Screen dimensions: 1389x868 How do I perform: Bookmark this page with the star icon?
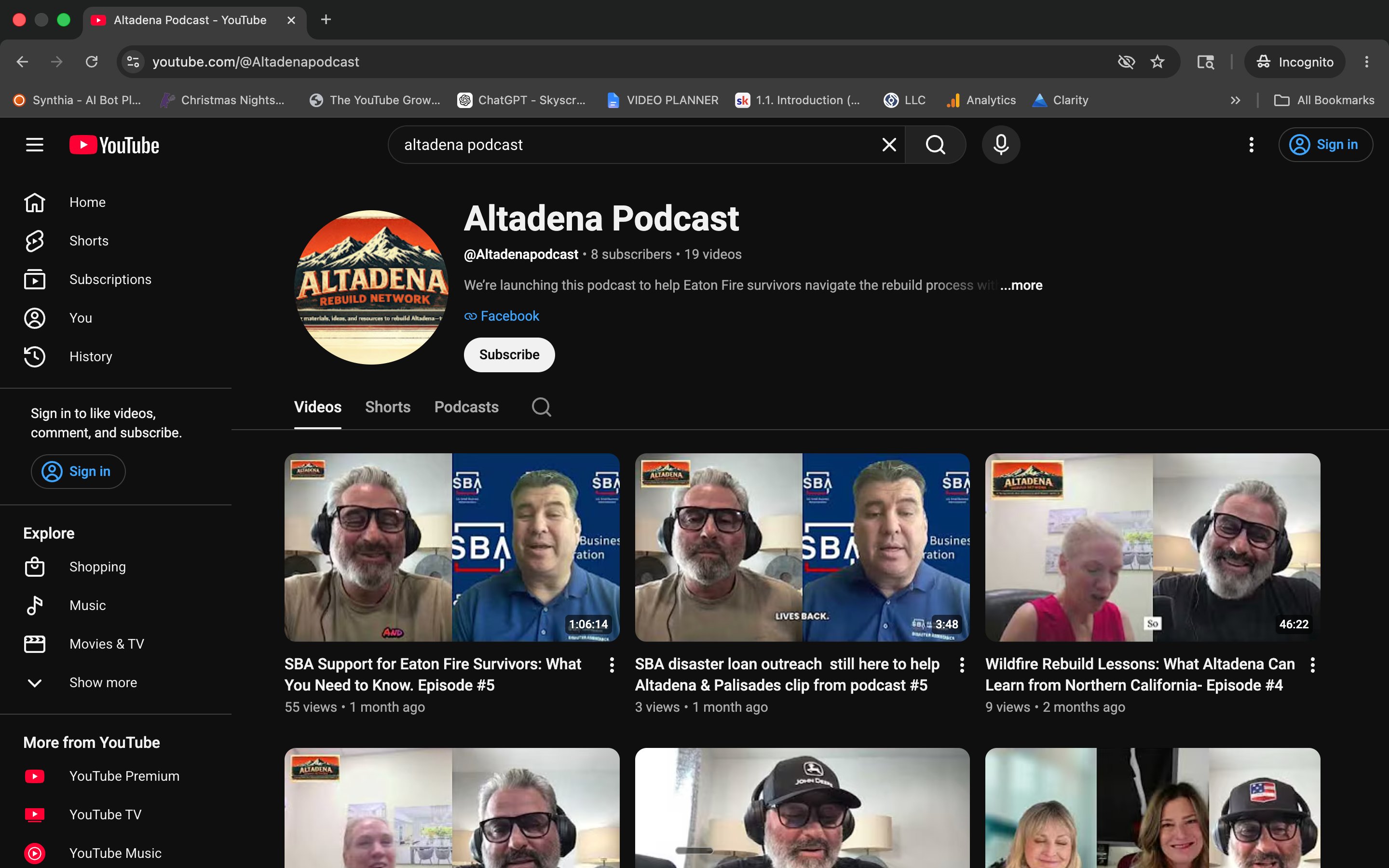(x=1157, y=61)
